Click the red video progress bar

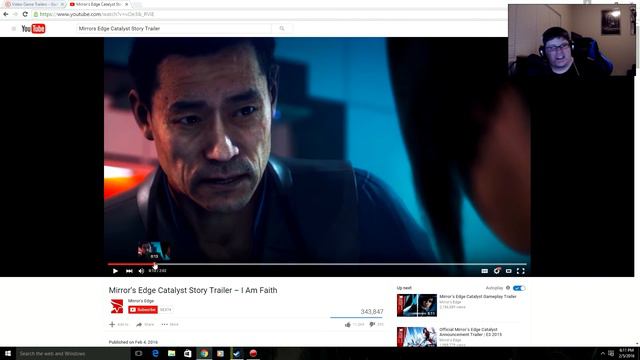click(131, 264)
